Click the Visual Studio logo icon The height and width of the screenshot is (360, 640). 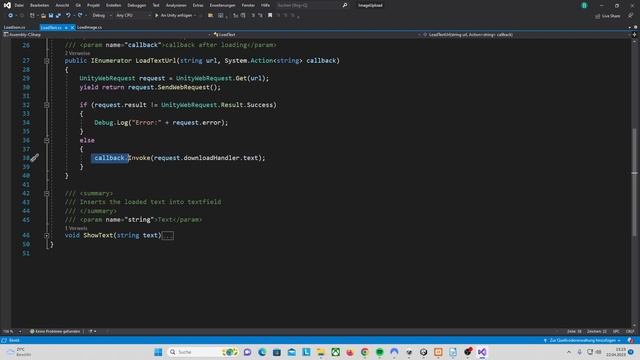(7, 5)
